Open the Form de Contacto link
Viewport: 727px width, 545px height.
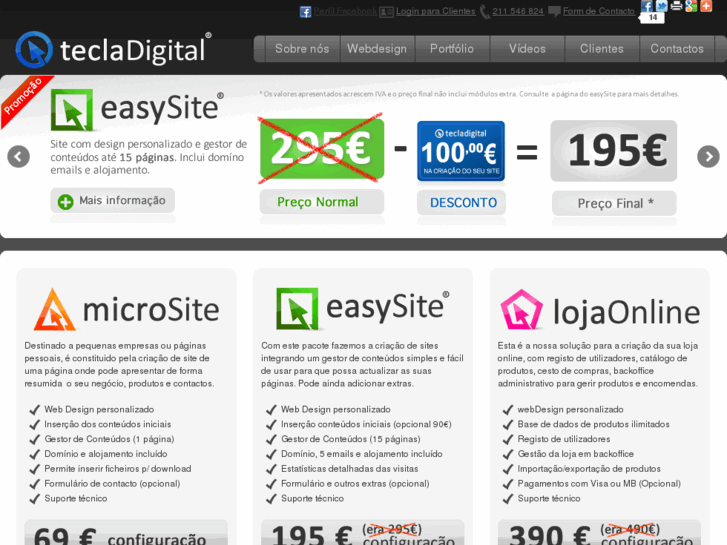[x=599, y=11]
